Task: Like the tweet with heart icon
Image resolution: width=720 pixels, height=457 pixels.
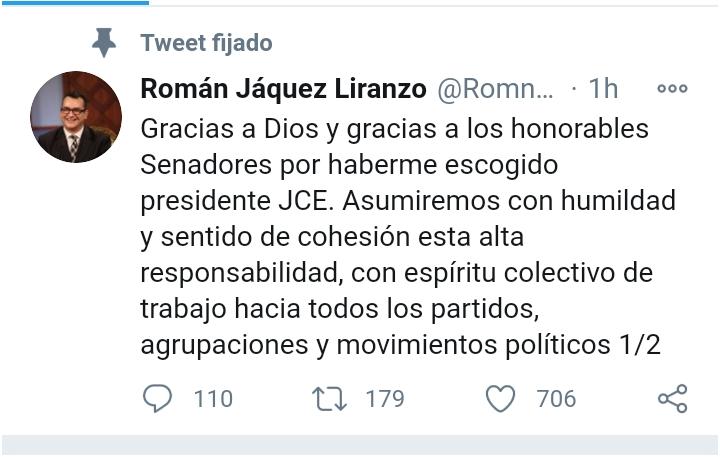Action: (501, 398)
